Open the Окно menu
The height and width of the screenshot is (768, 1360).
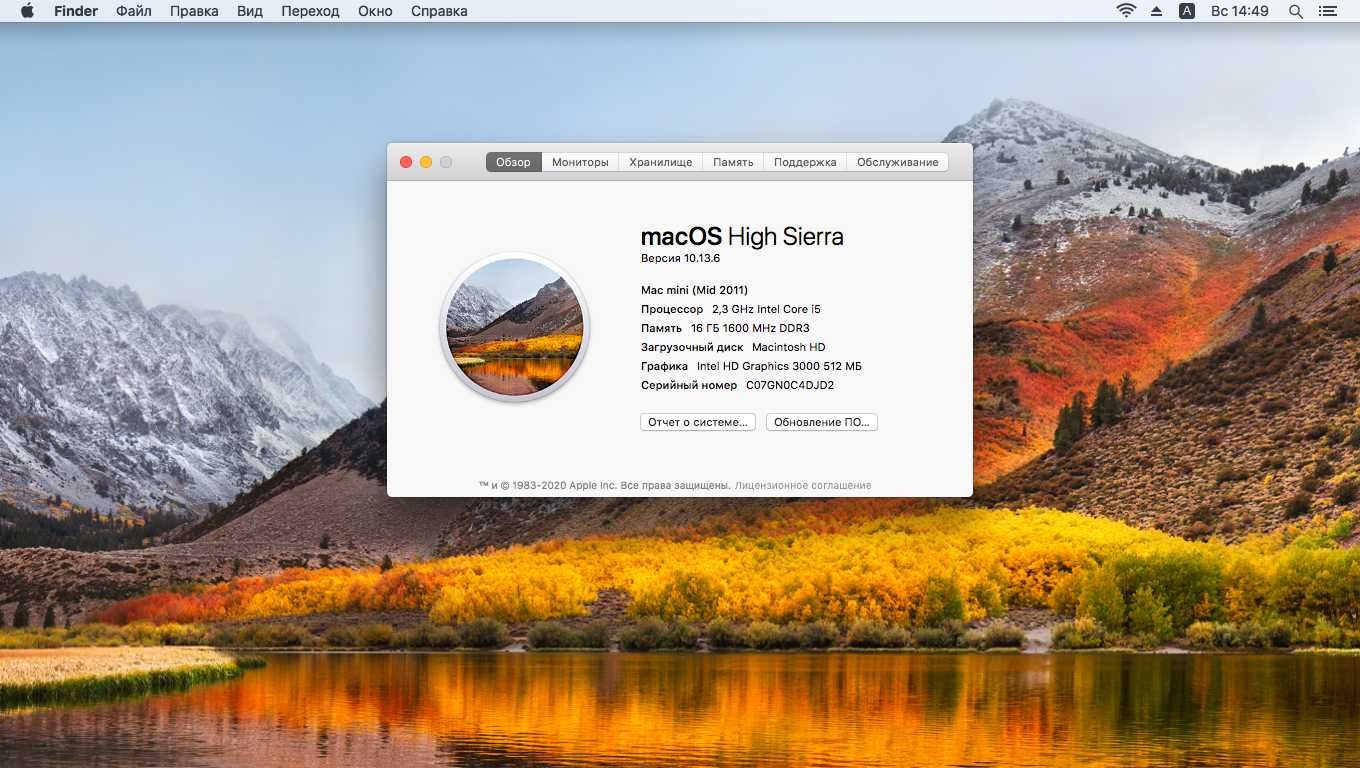375,11
